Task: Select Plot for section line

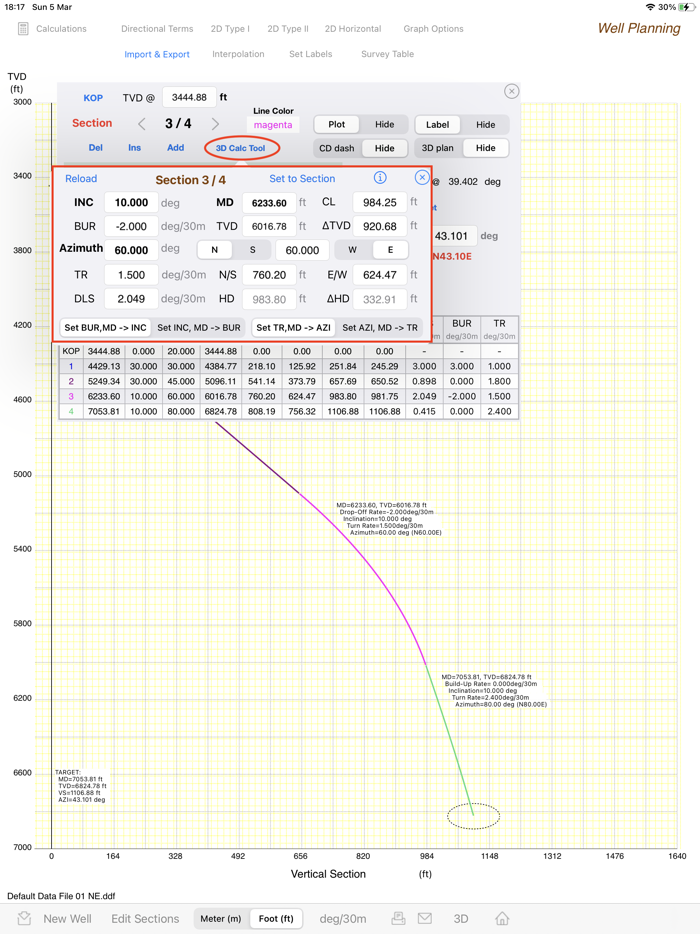Action: (337, 124)
